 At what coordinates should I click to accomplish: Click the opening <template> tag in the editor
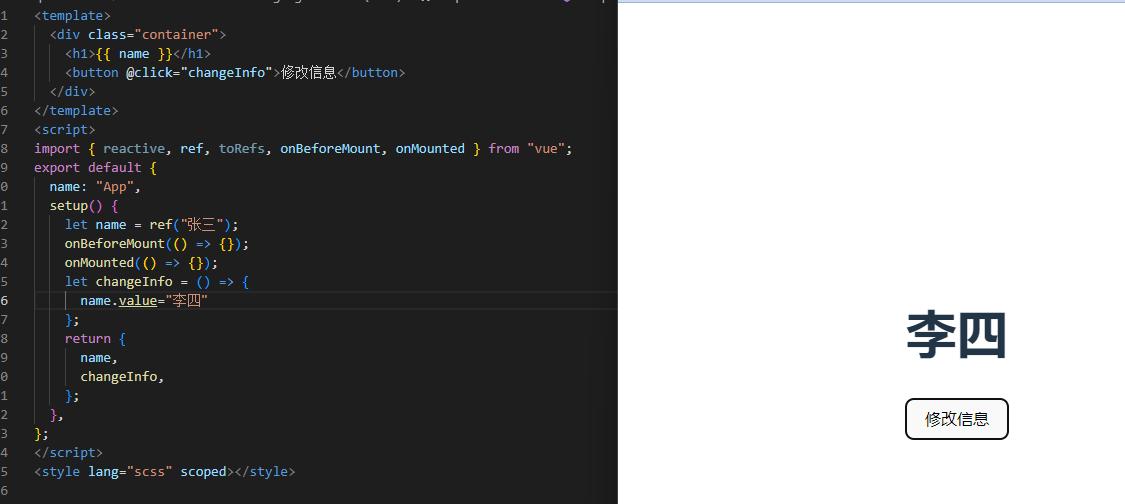[72, 15]
